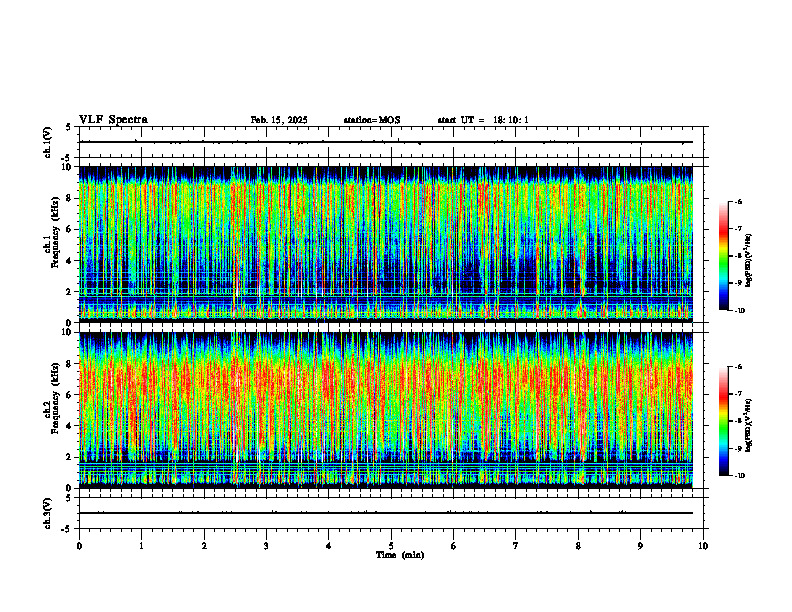Click the time axis tick label "5"
792x612 pixels.
(391, 546)
